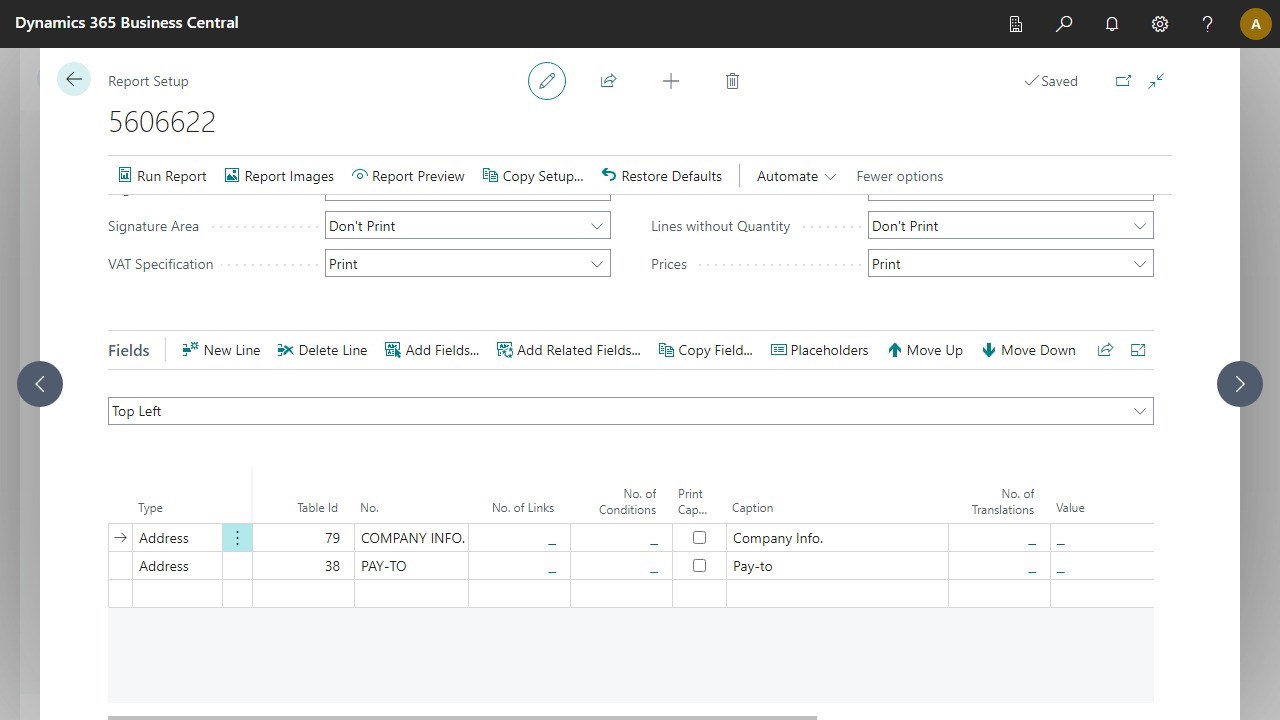
Task: Open page in new window icon
Action: (1123, 81)
